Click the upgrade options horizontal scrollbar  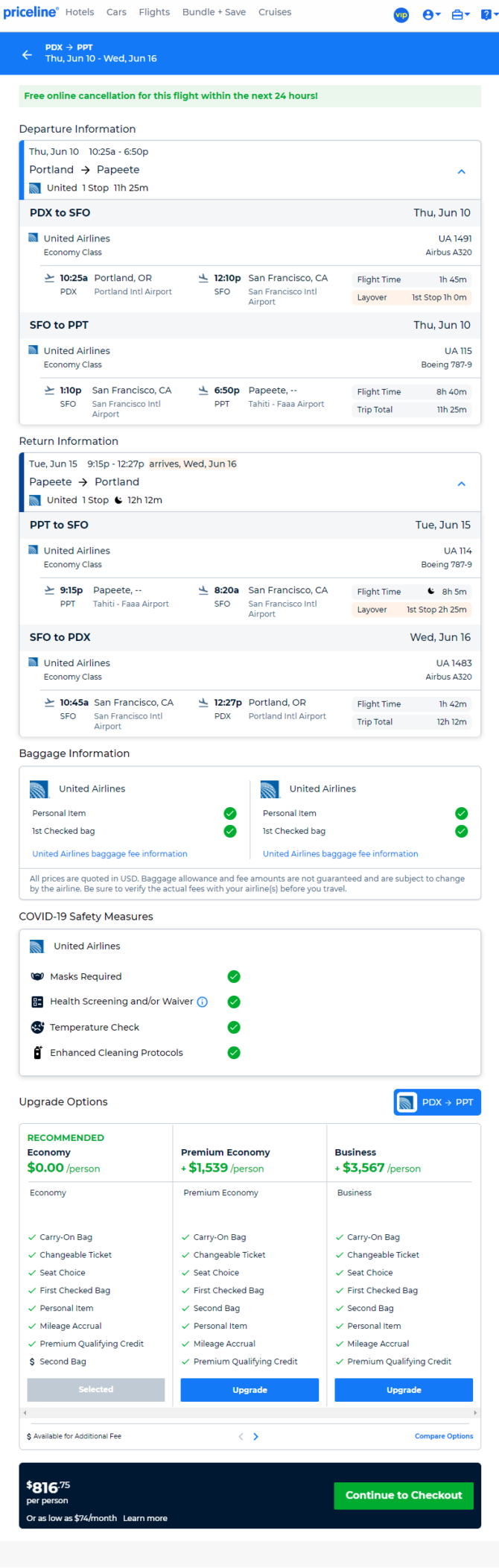tap(249, 1413)
